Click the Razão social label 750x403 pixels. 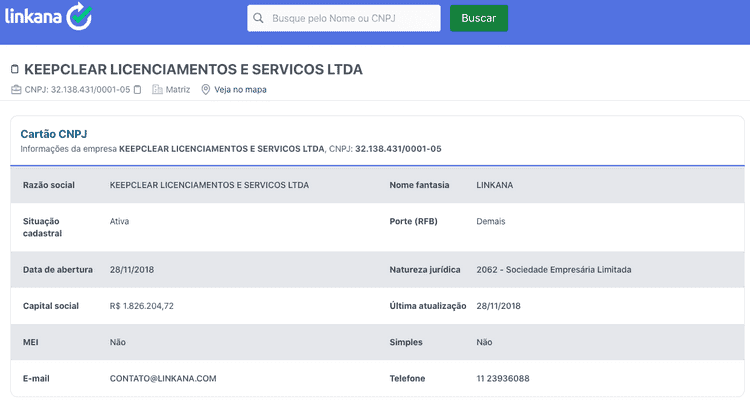[x=49, y=185]
